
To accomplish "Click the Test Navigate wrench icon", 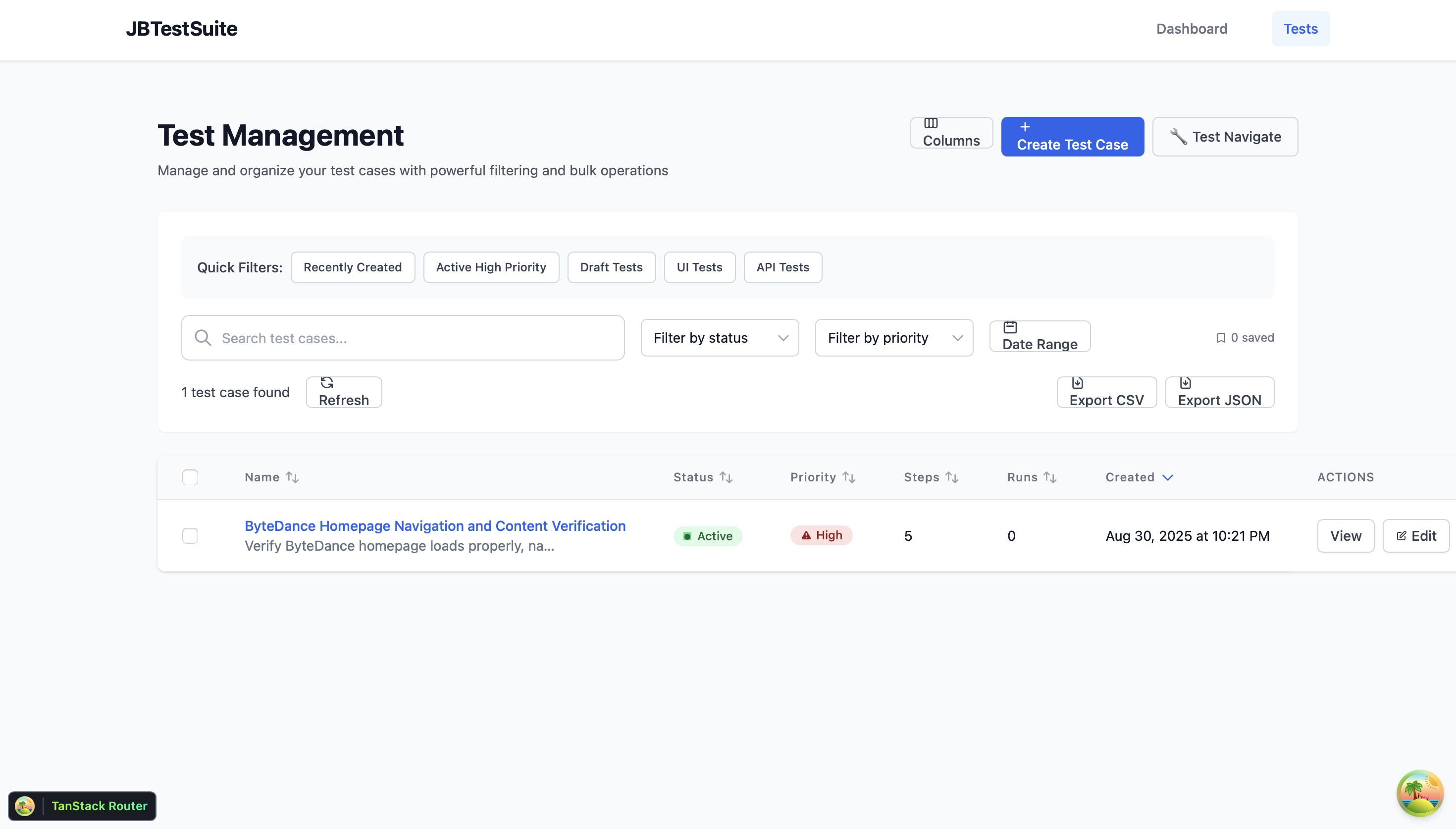I will point(1178,137).
